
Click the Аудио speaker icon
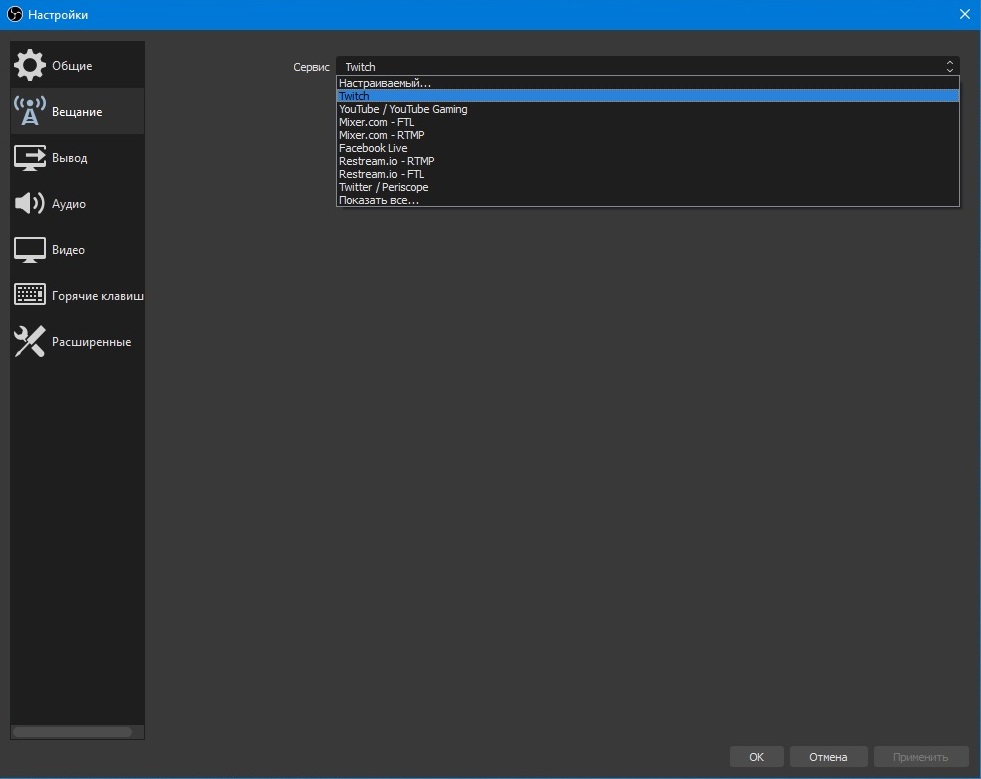click(x=29, y=203)
